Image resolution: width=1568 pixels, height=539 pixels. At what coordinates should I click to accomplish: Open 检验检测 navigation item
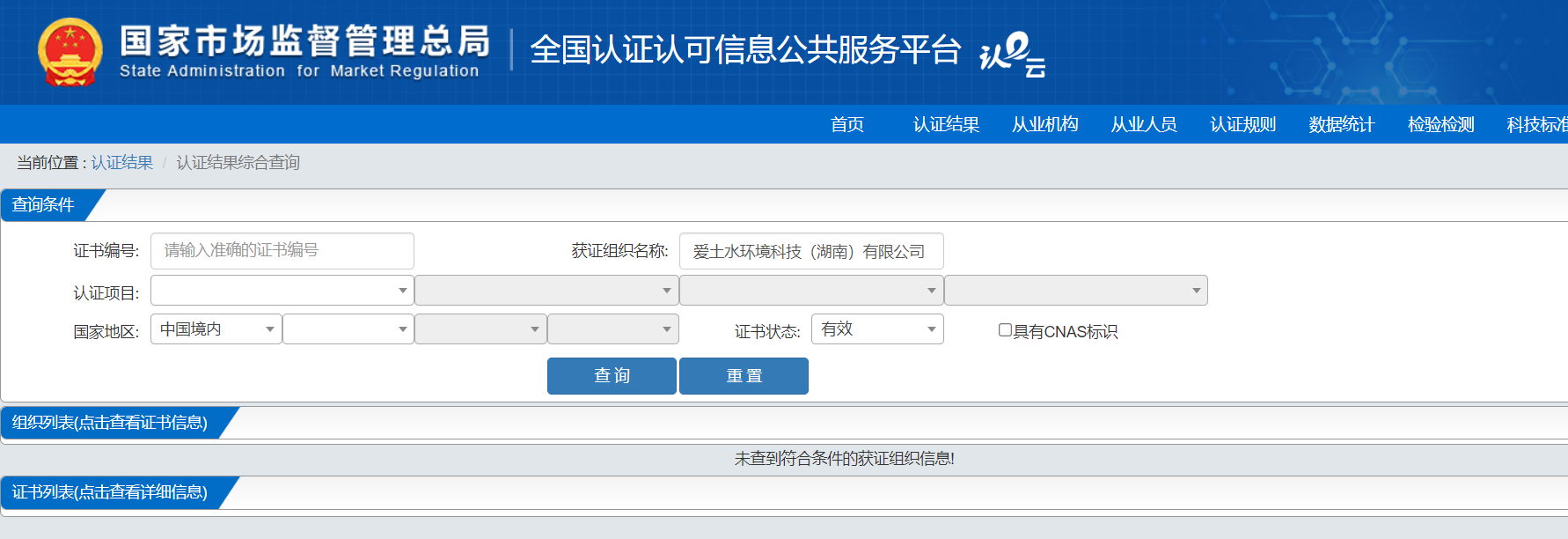[x=1440, y=124]
